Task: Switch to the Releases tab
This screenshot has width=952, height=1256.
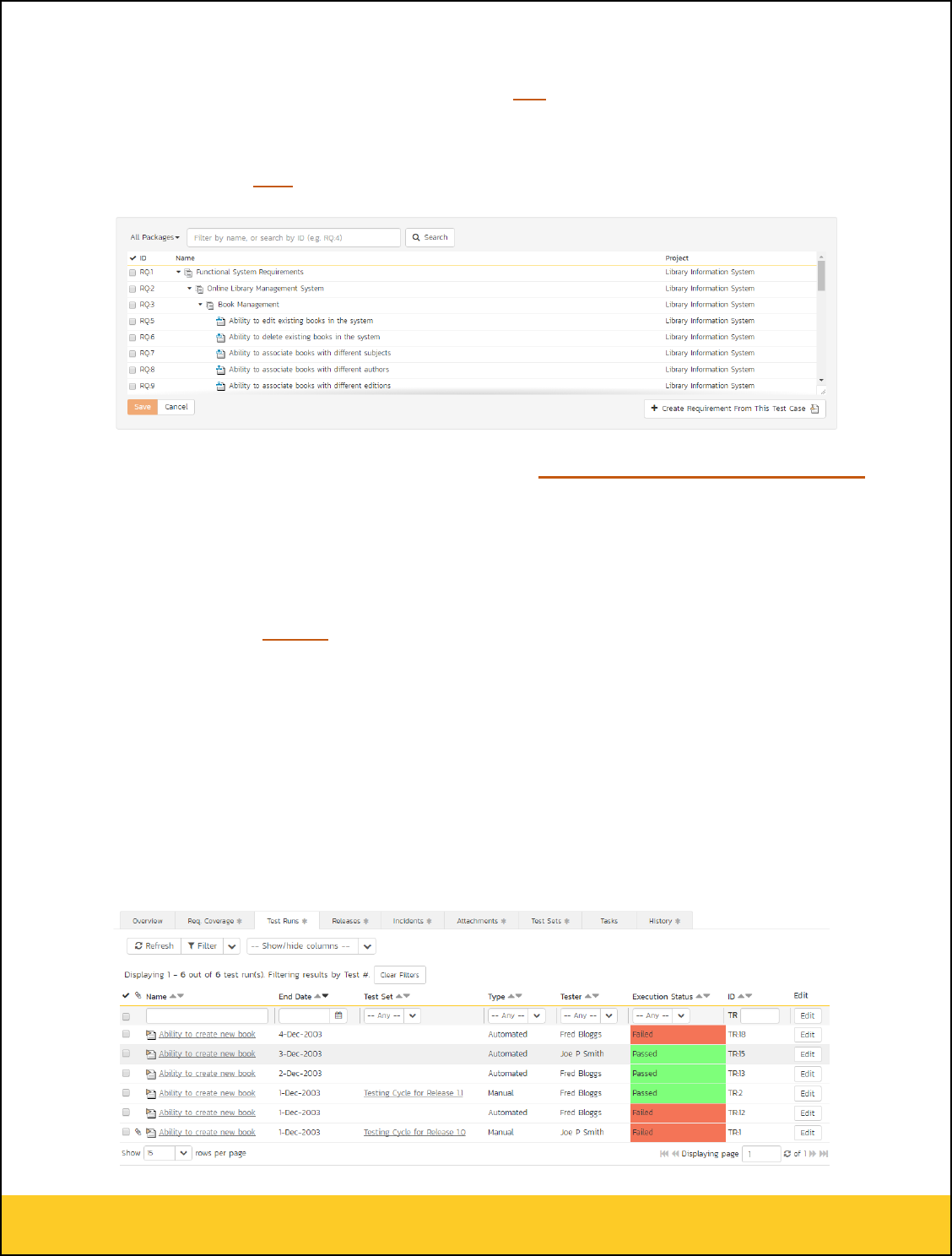Action: [x=349, y=921]
